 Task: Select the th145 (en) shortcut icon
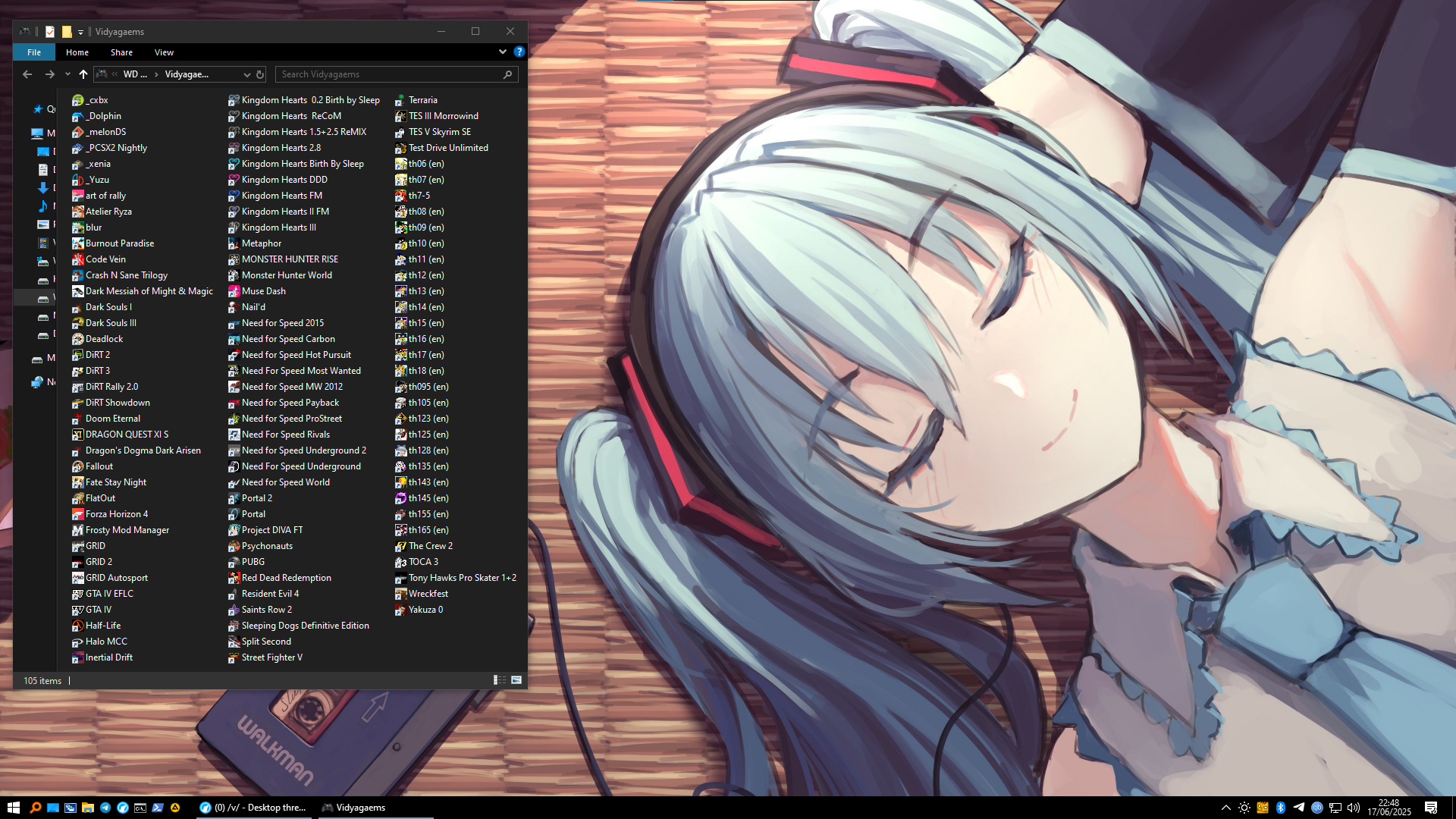400,498
